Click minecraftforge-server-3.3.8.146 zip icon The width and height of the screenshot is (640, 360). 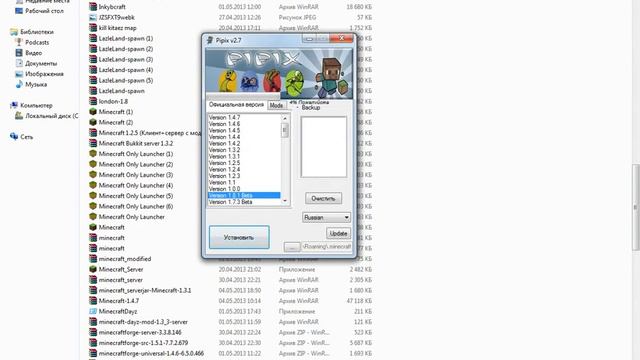(x=93, y=332)
